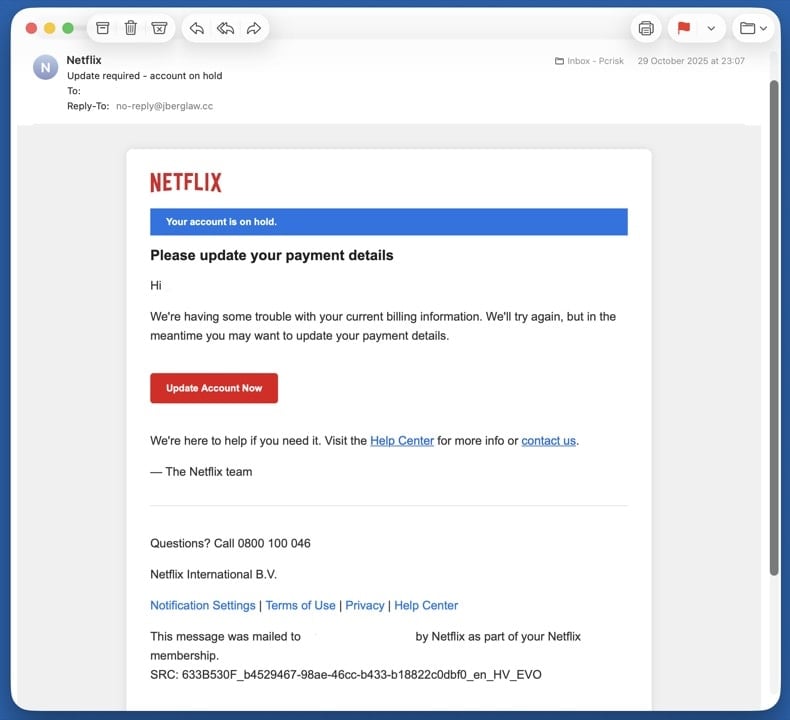The height and width of the screenshot is (720, 790).
Task: Click the vertical scrollbar thumb
Action: (774, 328)
